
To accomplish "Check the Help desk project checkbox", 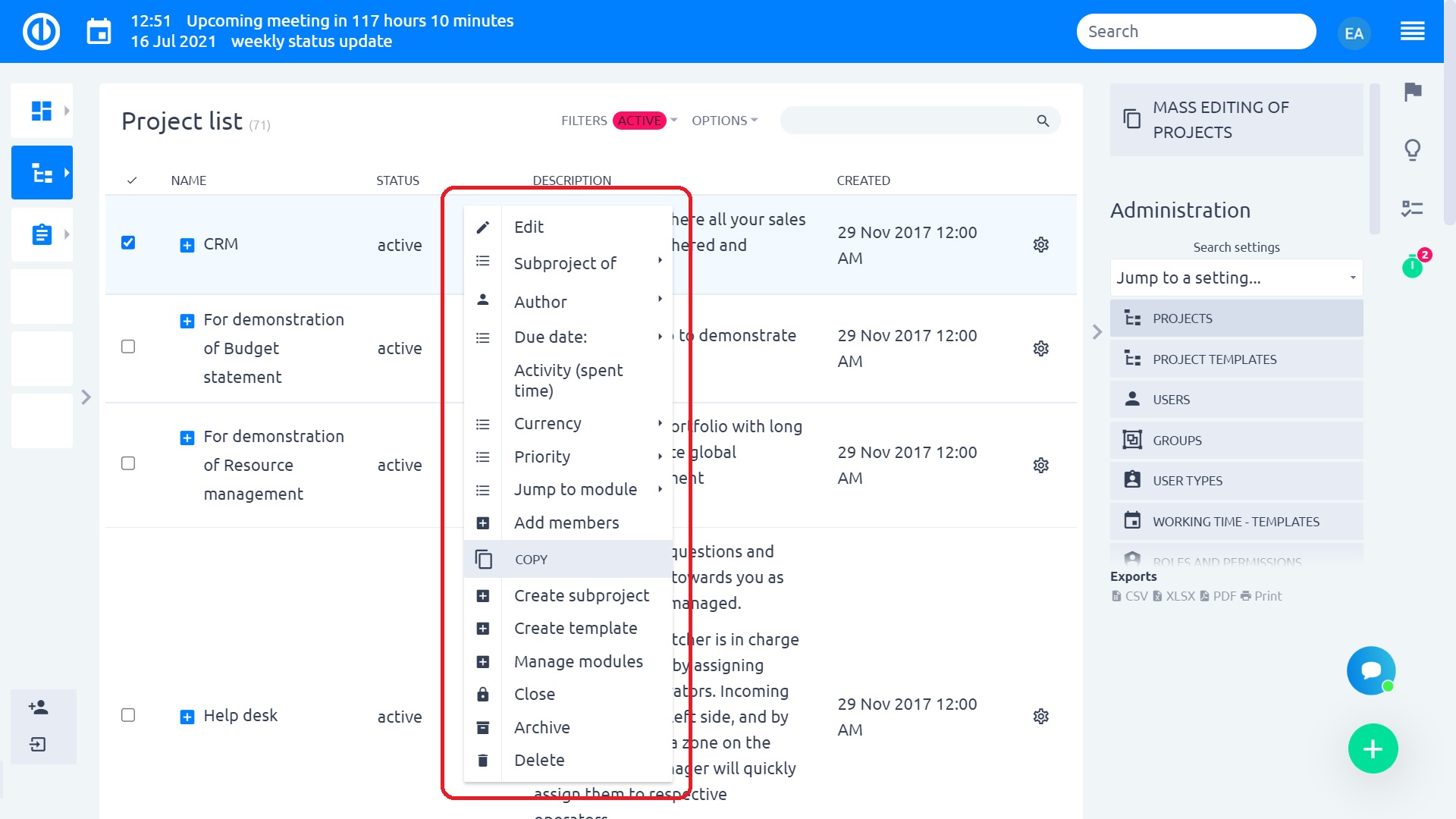I will 128,715.
